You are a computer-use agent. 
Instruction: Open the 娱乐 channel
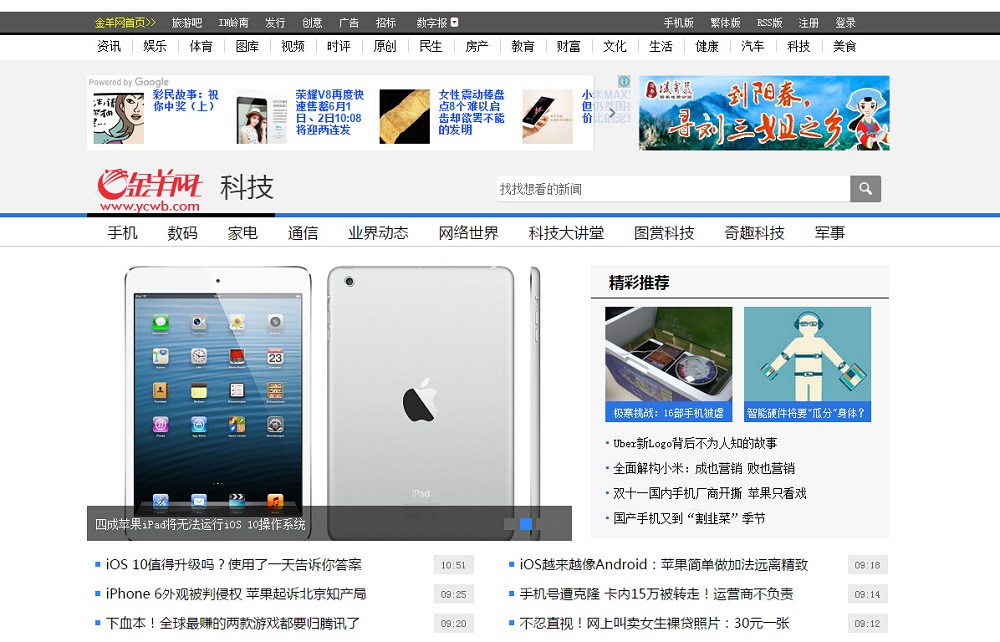point(154,46)
